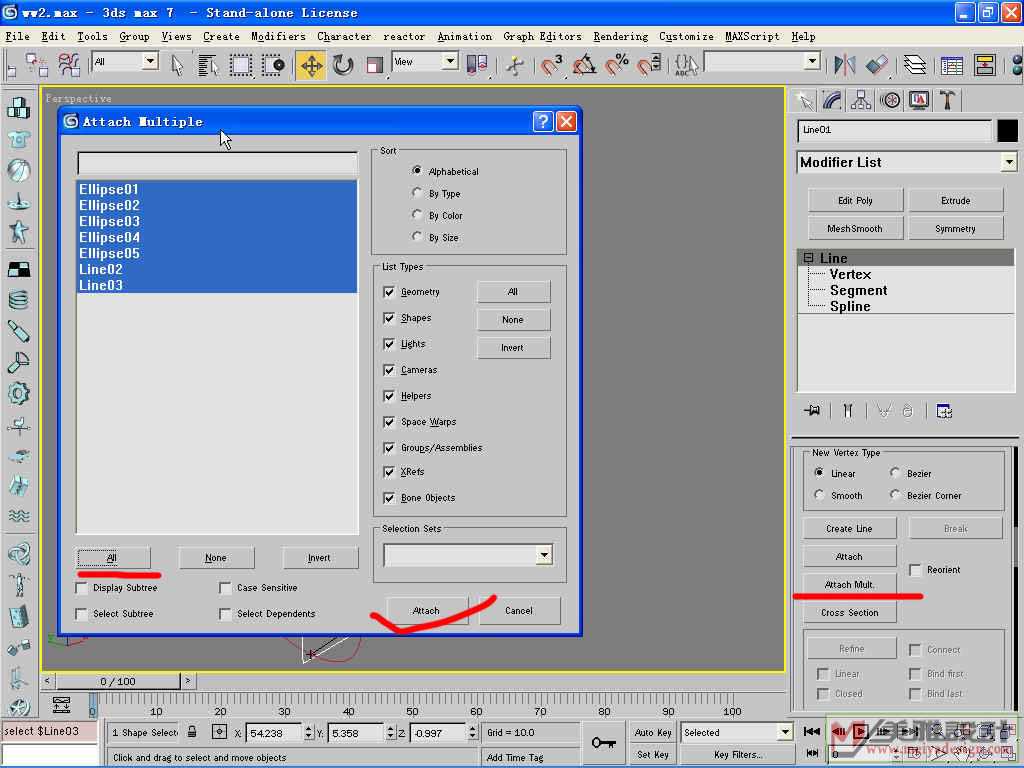1024x768 pixels.
Task: Select the By Type sort option
Action: click(x=417, y=193)
